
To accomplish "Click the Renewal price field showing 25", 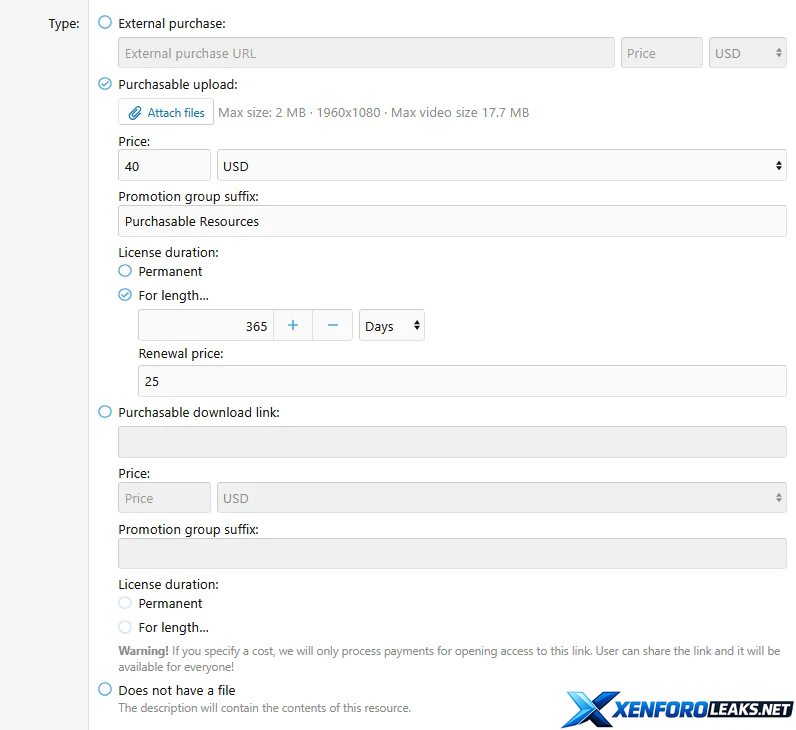I will tap(462, 381).
